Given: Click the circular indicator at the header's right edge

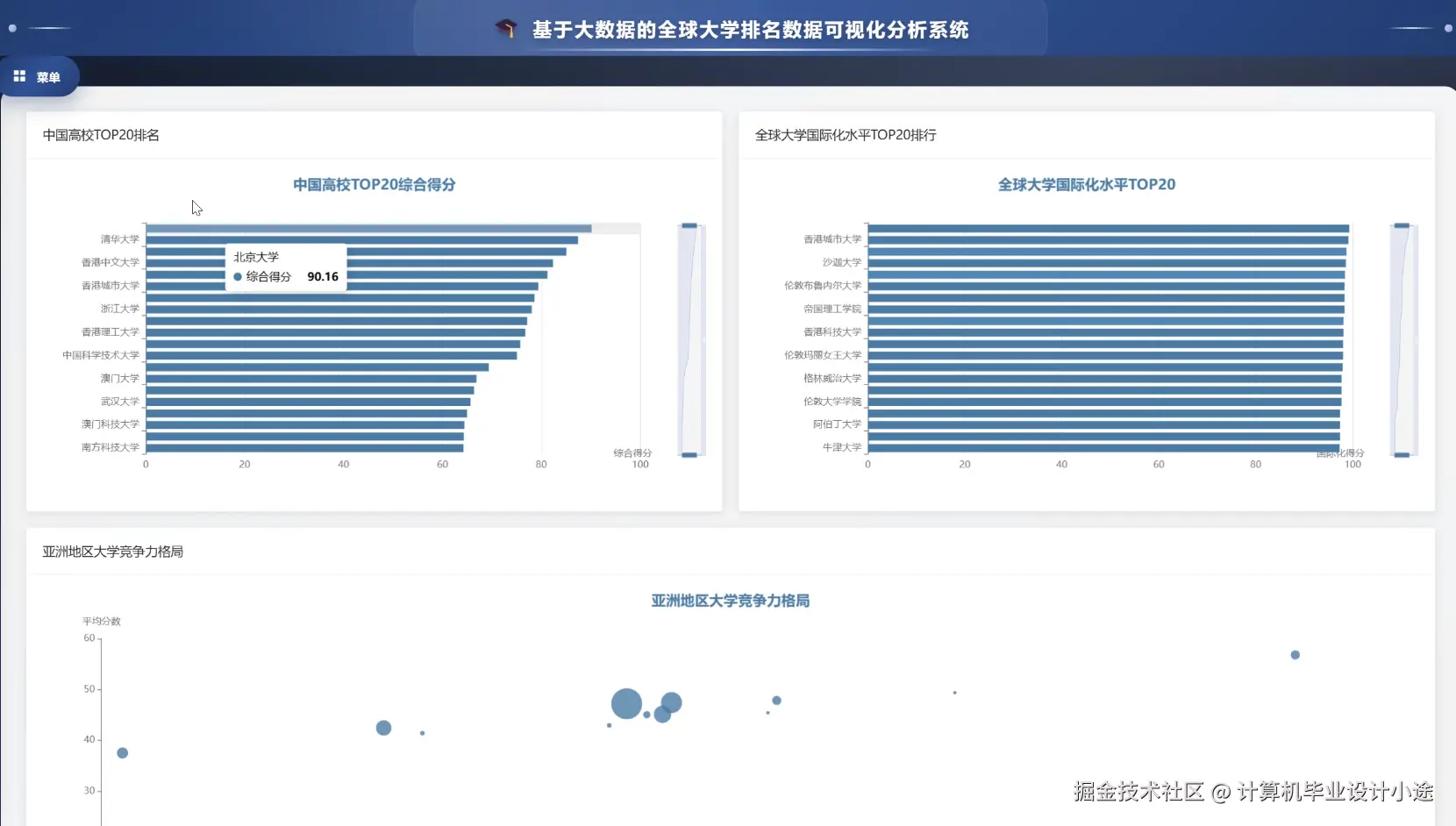Looking at the screenshot, I should coord(1447,28).
